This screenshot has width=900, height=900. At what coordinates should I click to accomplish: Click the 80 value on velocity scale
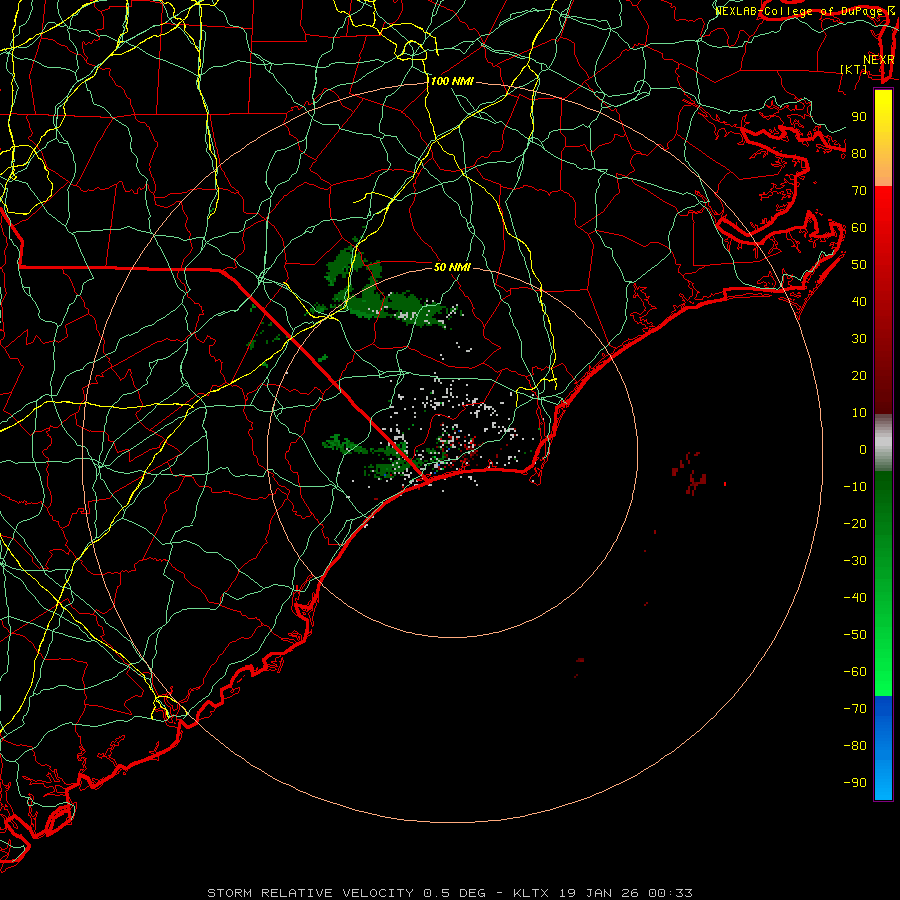tap(859, 154)
